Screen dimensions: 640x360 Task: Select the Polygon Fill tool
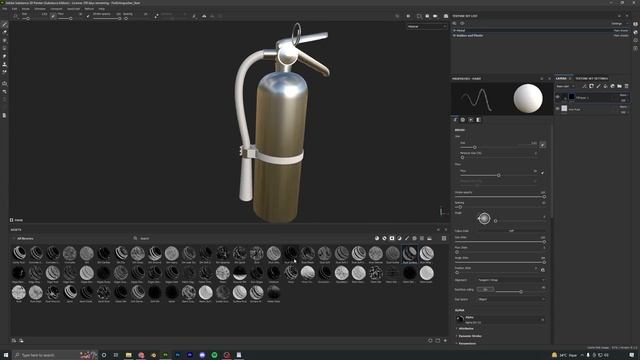(x=4, y=48)
